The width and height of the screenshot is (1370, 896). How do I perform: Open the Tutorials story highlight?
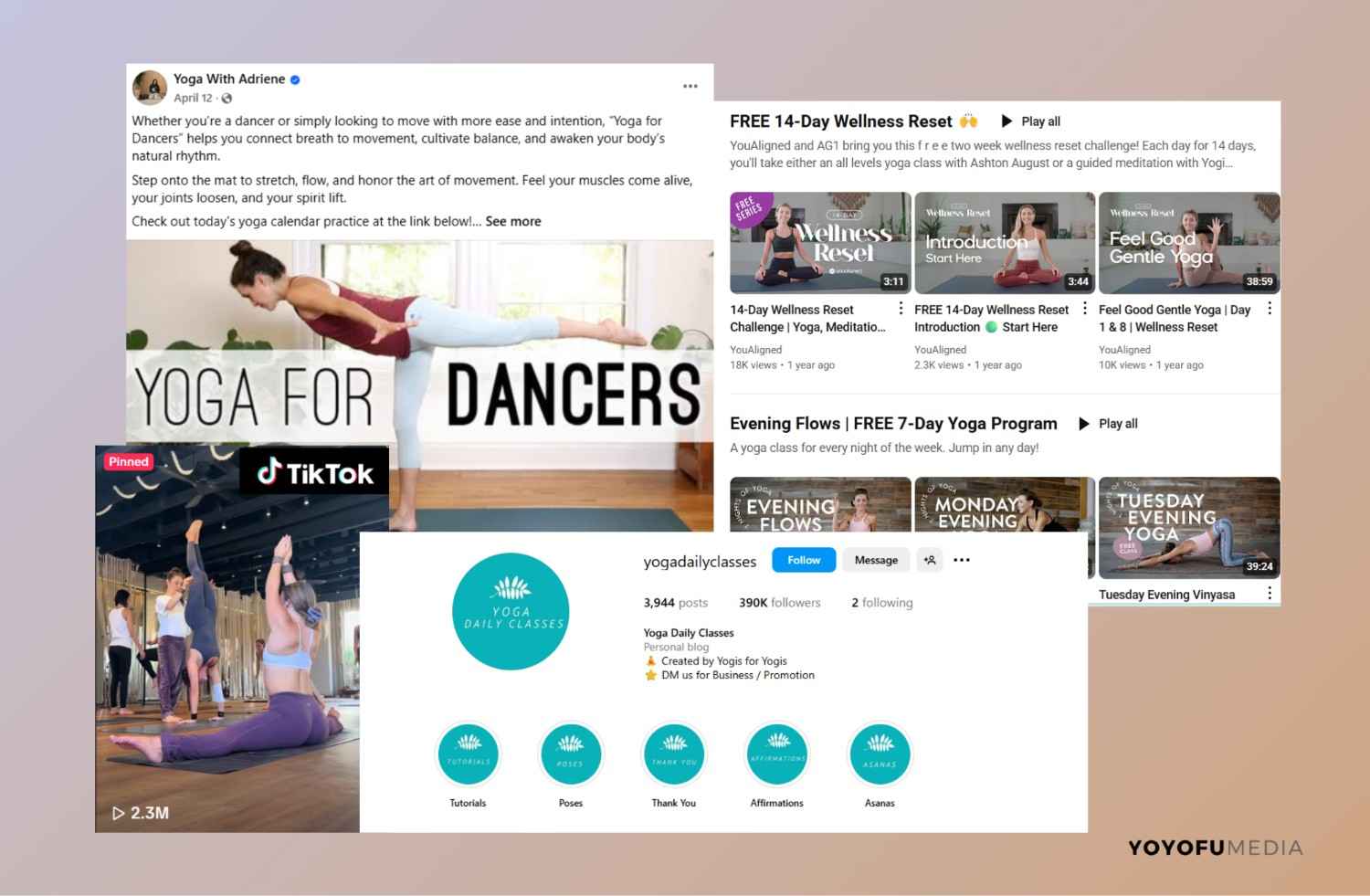point(468,754)
